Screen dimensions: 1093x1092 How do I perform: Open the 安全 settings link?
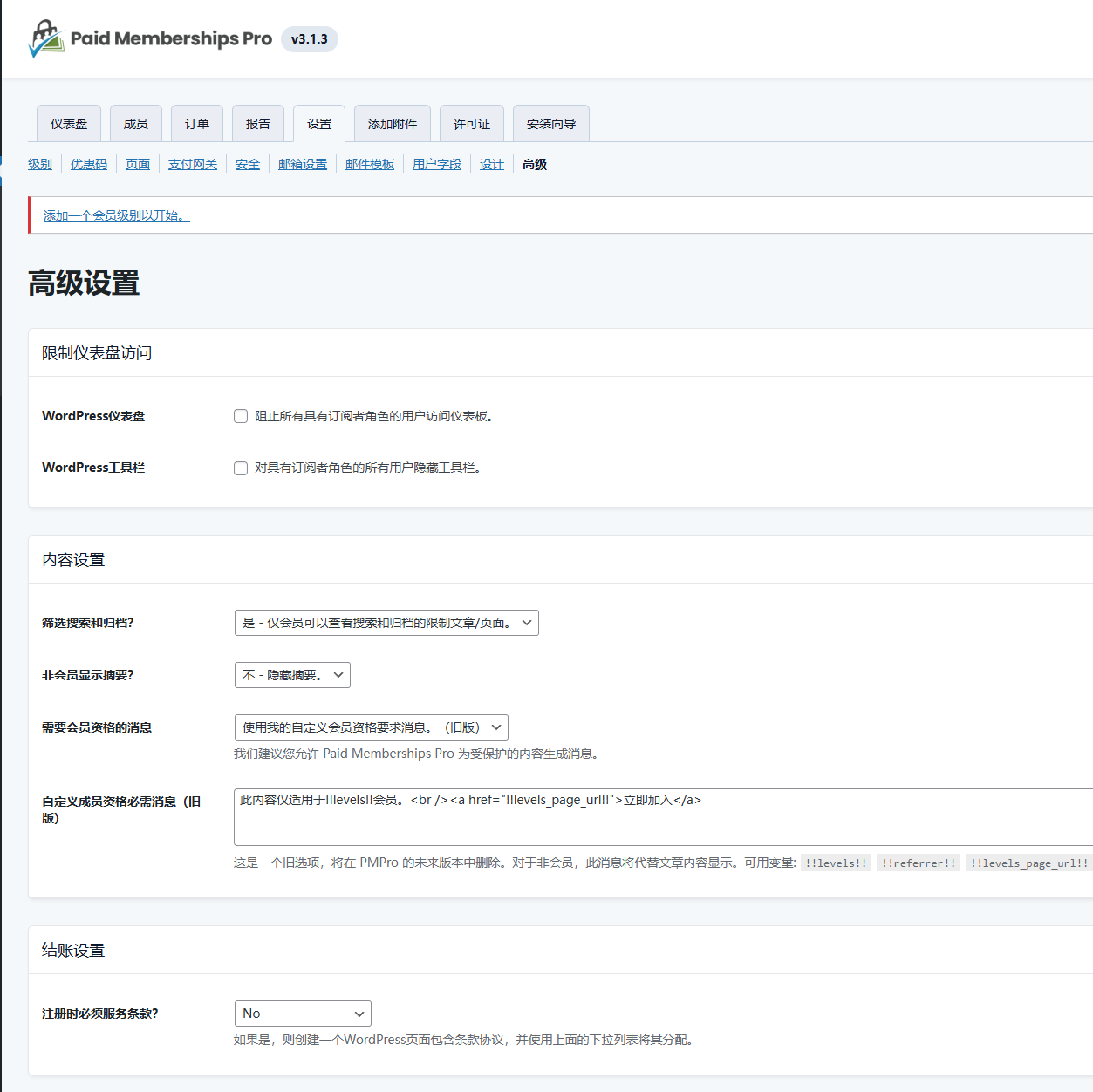coord(248,164)
